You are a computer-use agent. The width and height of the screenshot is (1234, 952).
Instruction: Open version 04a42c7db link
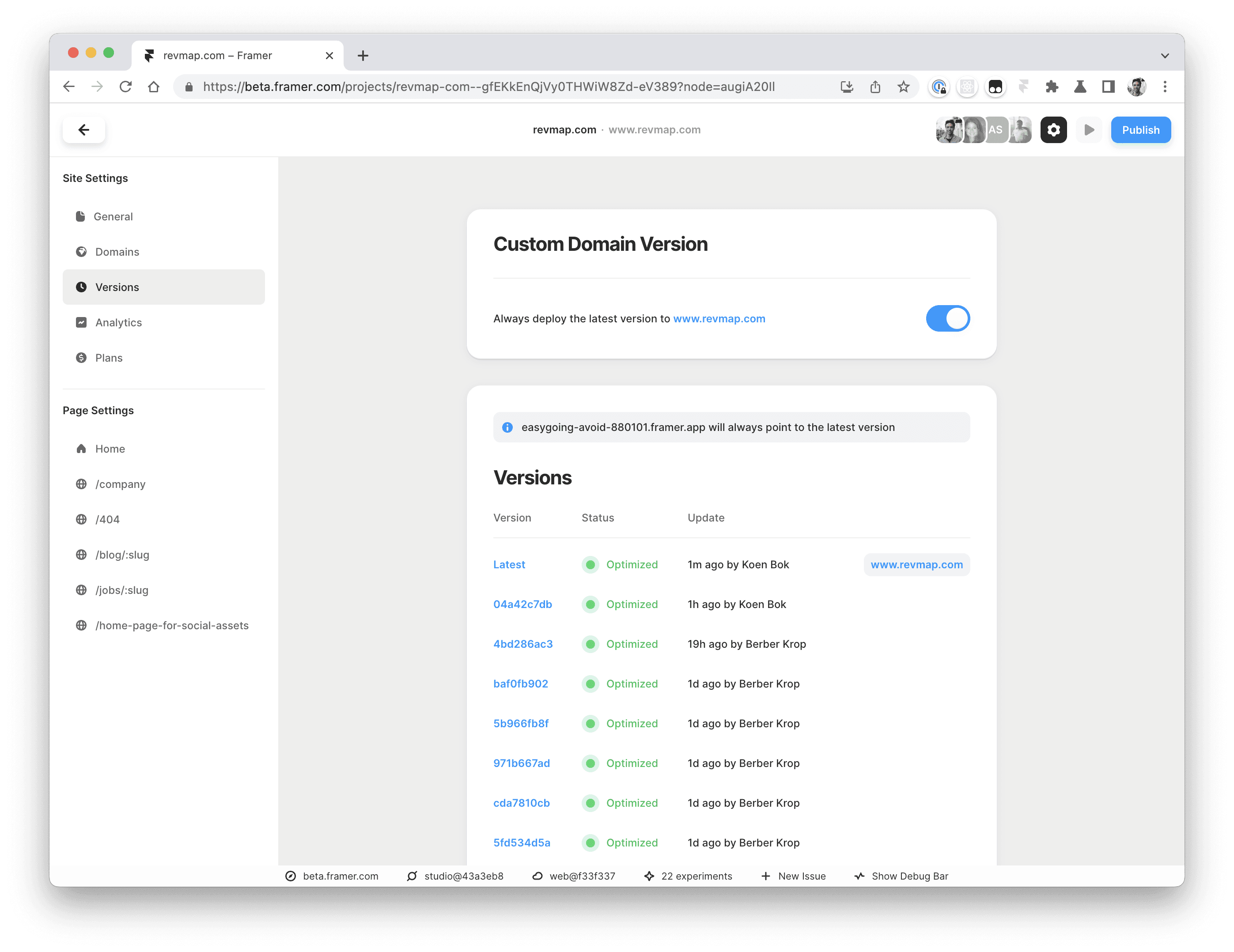tap(522, 604)
